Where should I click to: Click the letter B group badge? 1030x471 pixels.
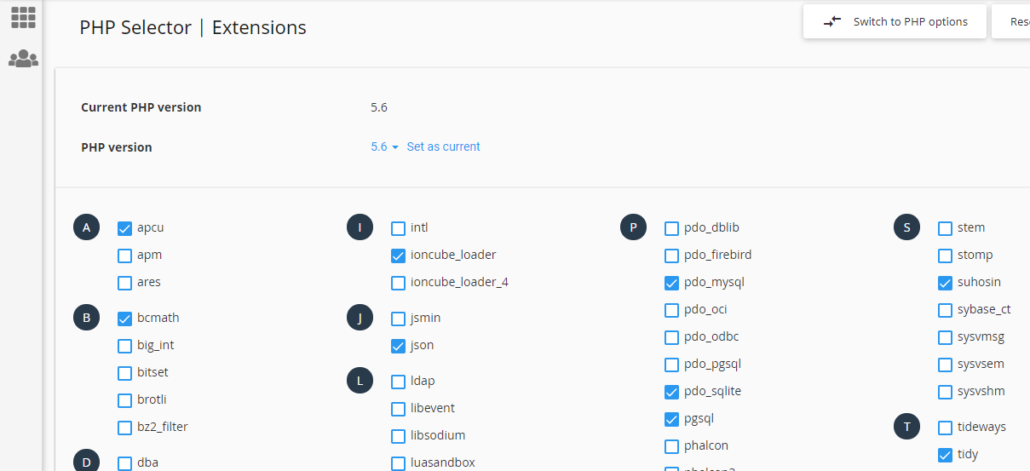87,318
